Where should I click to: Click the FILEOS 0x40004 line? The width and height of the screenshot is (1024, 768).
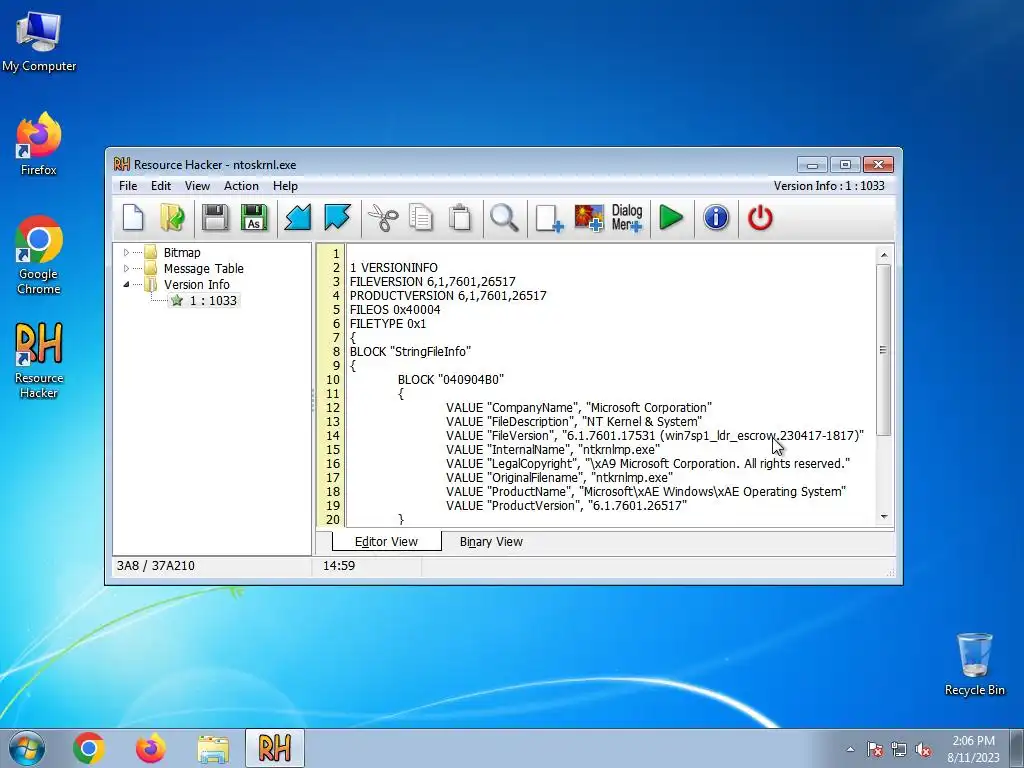(395, 310)
